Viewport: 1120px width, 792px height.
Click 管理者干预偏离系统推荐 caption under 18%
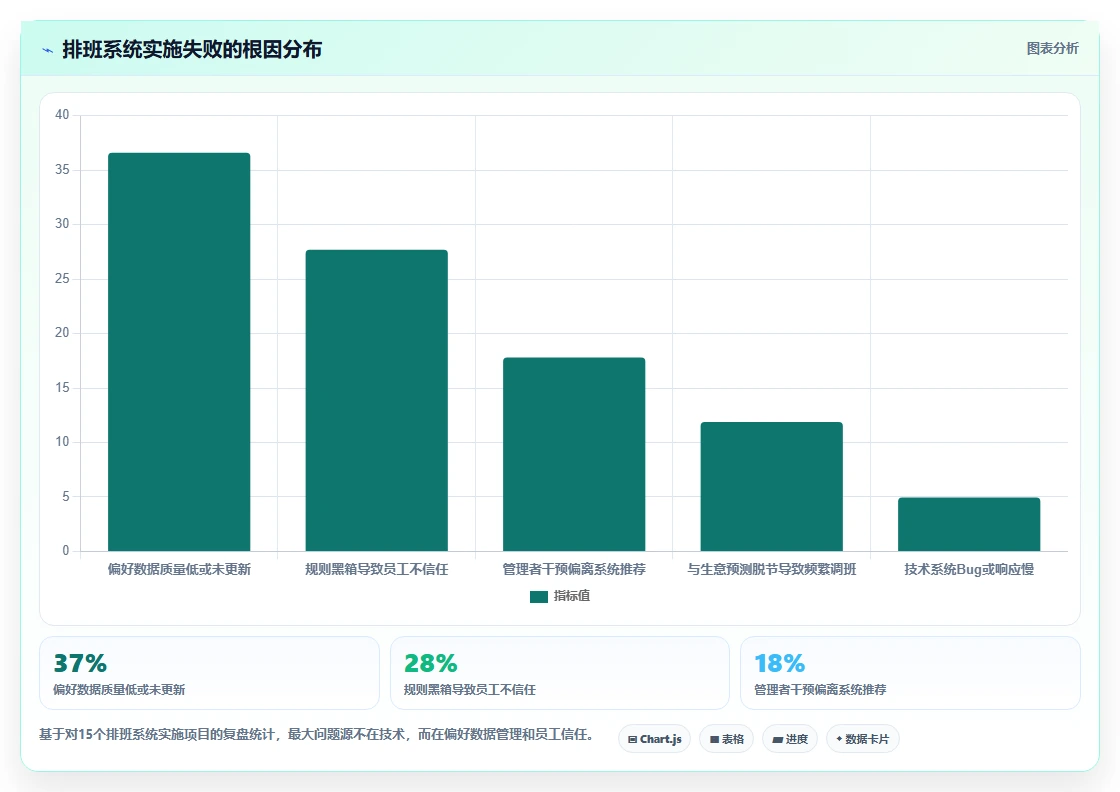pyautogui.click(x=820, y=690)
